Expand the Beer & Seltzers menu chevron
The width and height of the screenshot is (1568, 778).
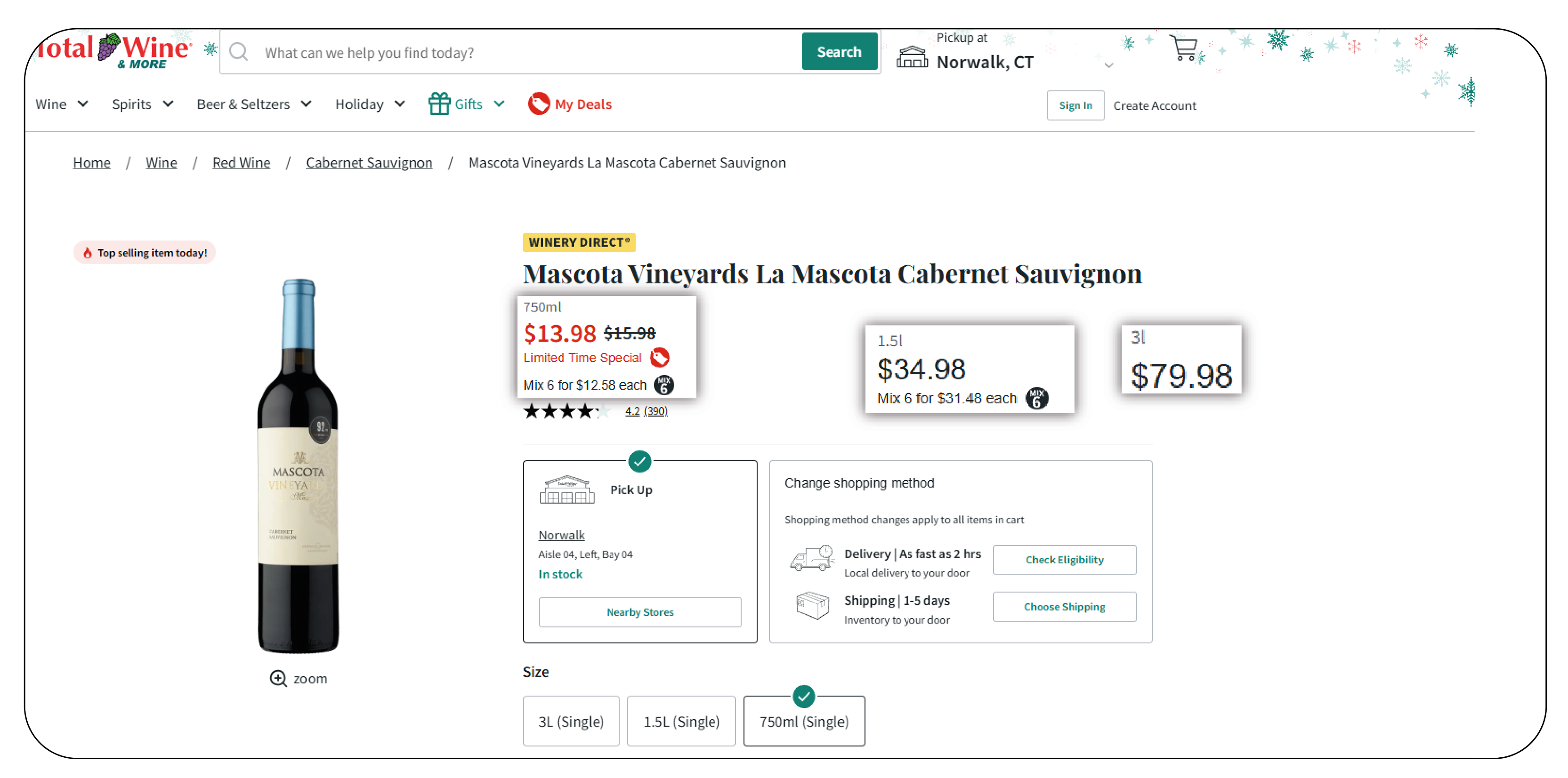click(x=306, y=104)
